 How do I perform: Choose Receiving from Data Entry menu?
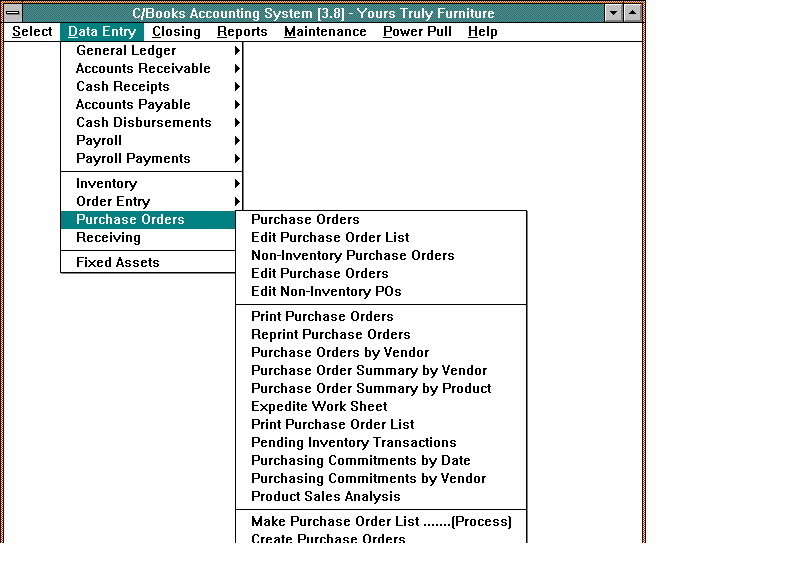[x=108, y=238]
